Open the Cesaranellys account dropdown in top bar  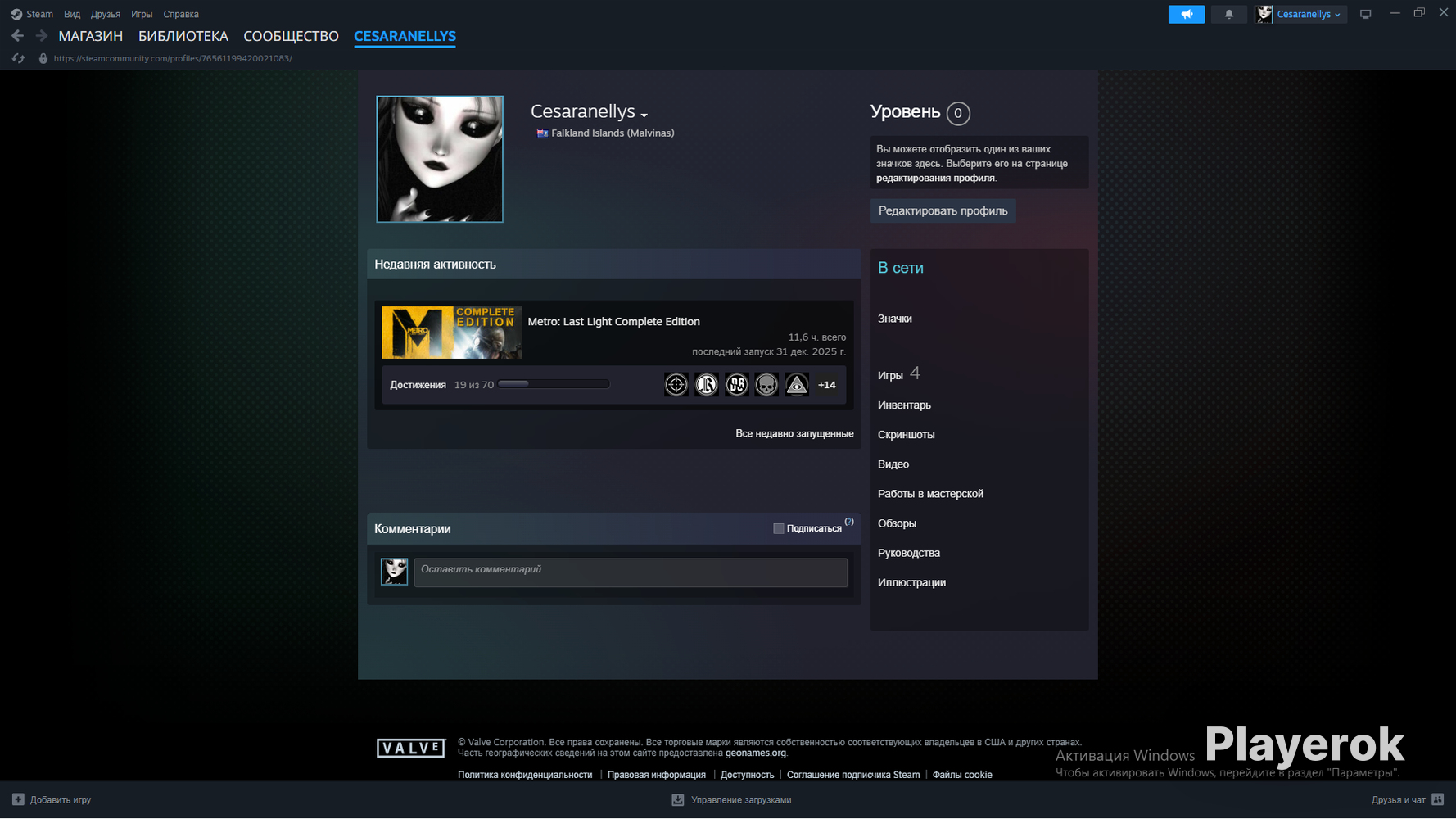1309,14
